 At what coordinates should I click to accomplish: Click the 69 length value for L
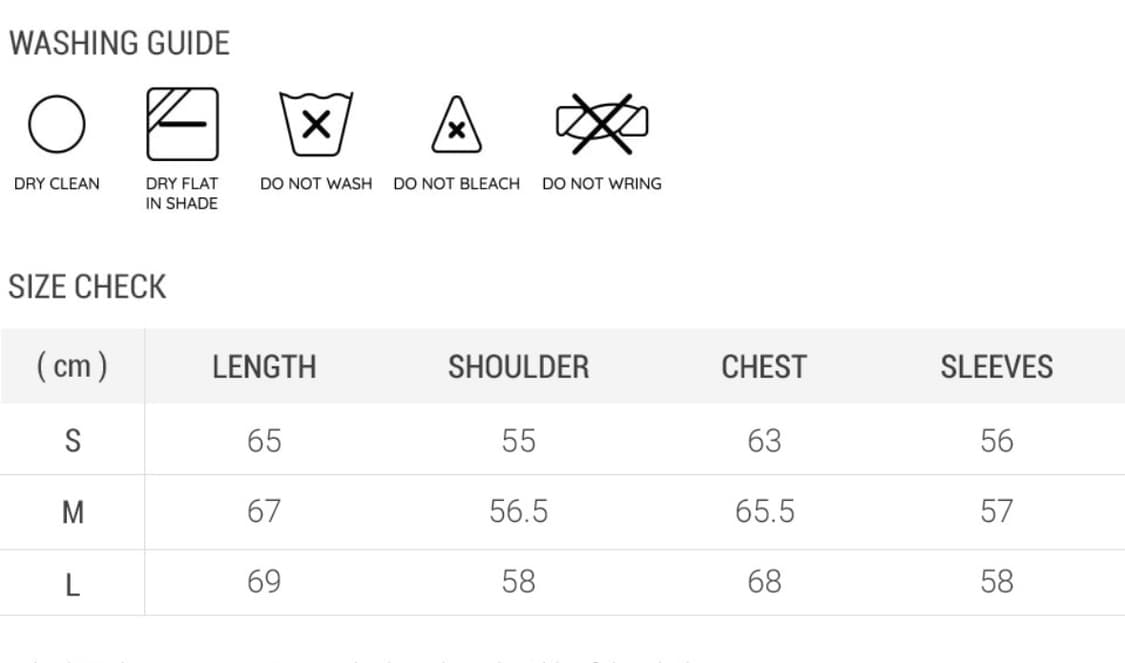click(x=264, y=582)
